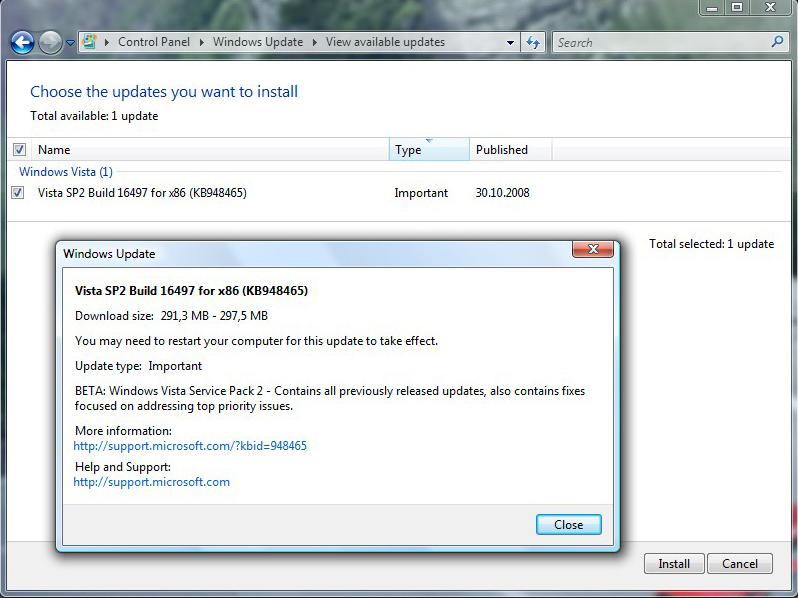Sort updates by the Published column
Viewport: 798px width, 598px height.
click(510, 150)
